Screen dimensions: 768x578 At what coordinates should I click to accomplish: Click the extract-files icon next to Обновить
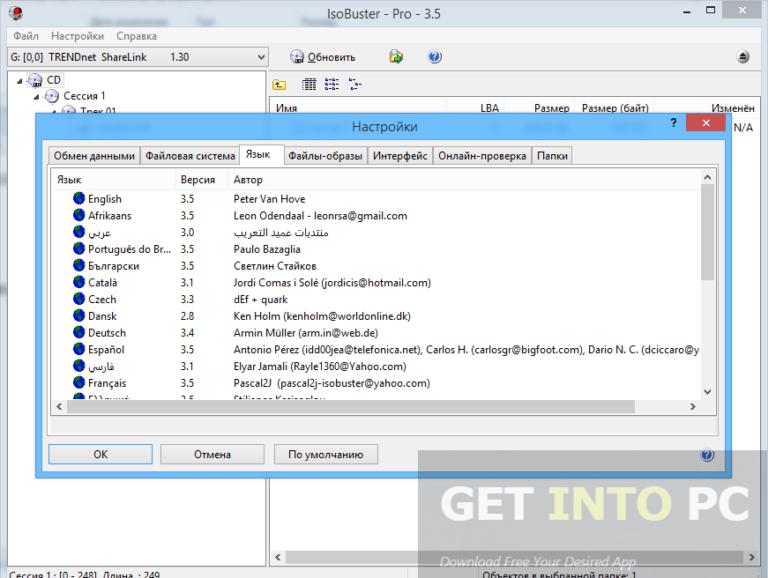pos(396,57)
